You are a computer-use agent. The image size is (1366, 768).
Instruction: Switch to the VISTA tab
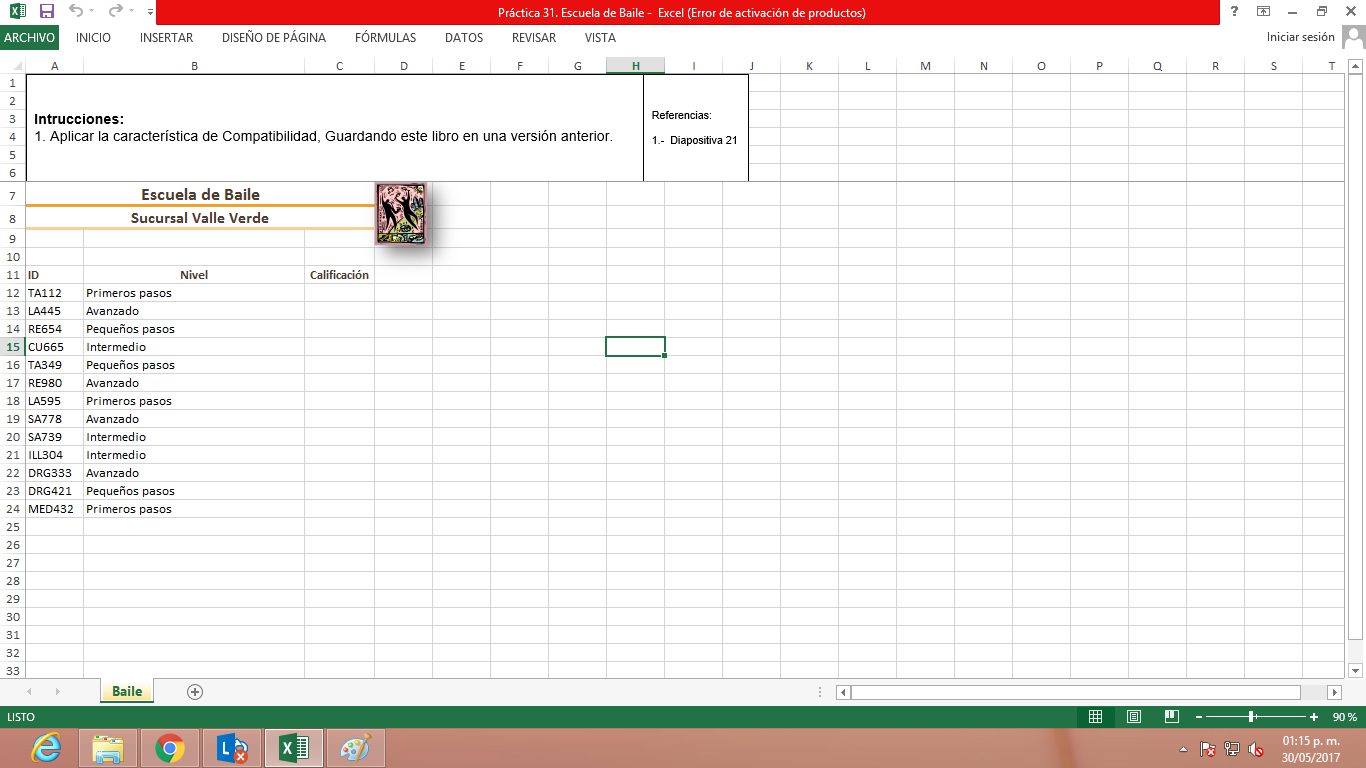[600, 38]
